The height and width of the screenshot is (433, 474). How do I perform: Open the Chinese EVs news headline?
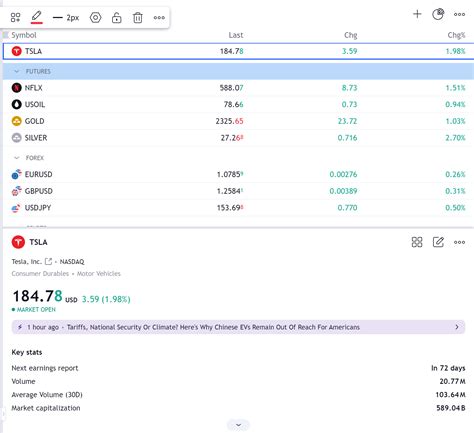(x=213, y=327)
